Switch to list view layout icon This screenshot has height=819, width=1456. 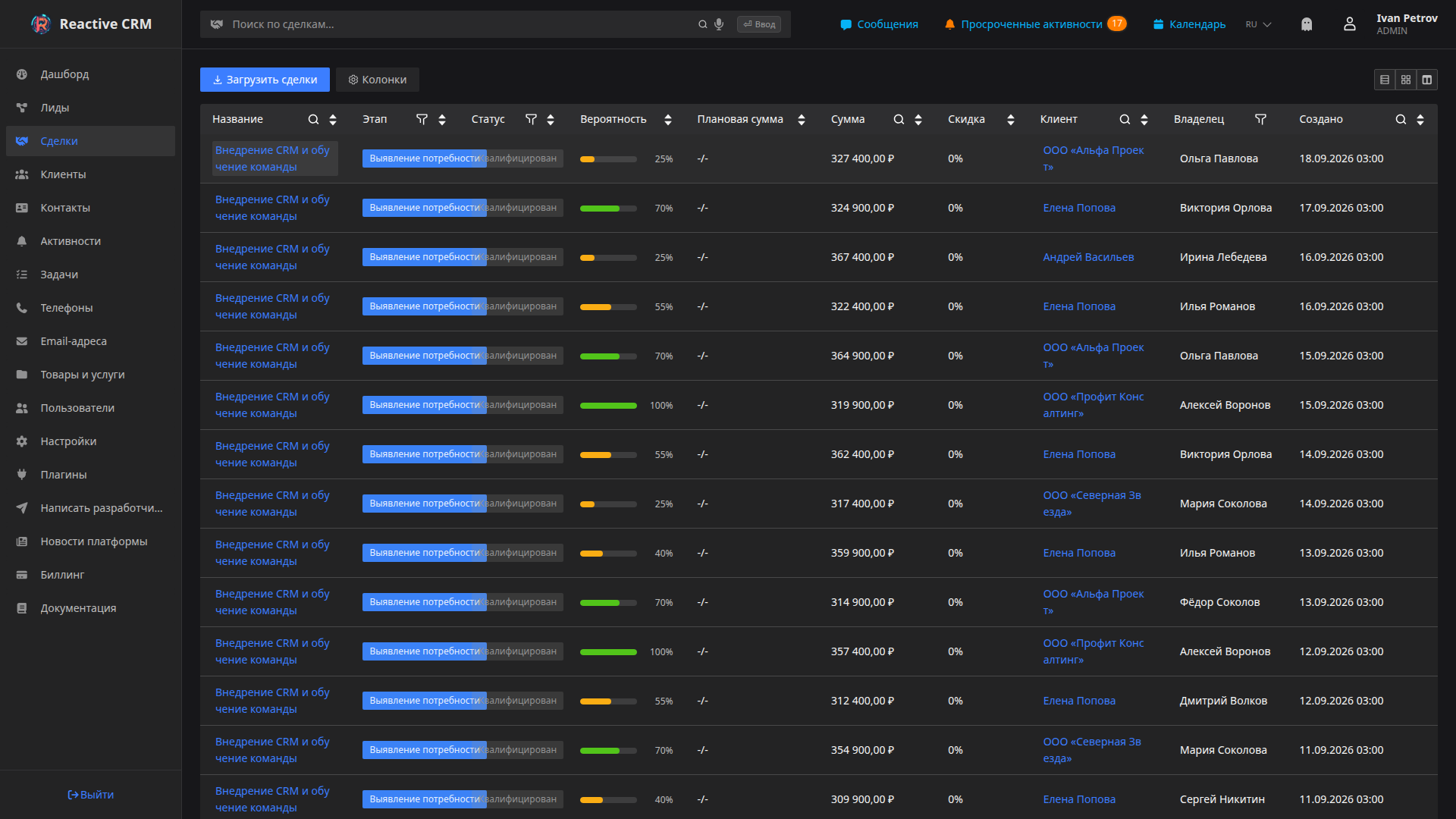click(x=1385, y=80)
